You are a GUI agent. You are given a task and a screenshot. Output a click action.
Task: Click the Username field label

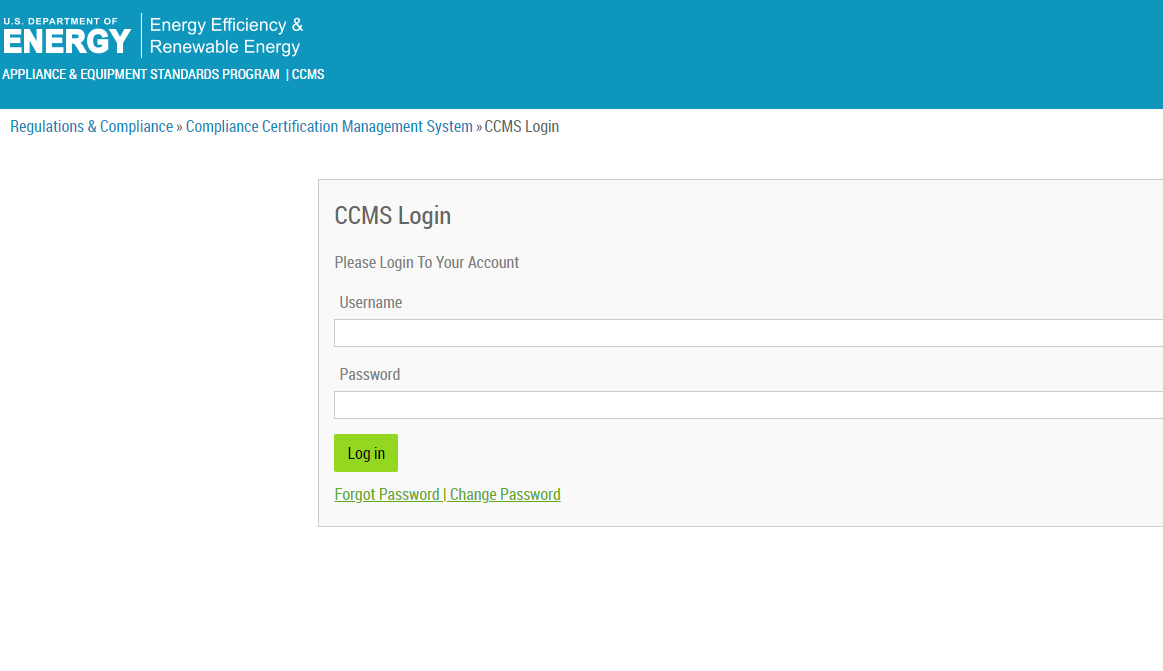(x=370, y=303)
